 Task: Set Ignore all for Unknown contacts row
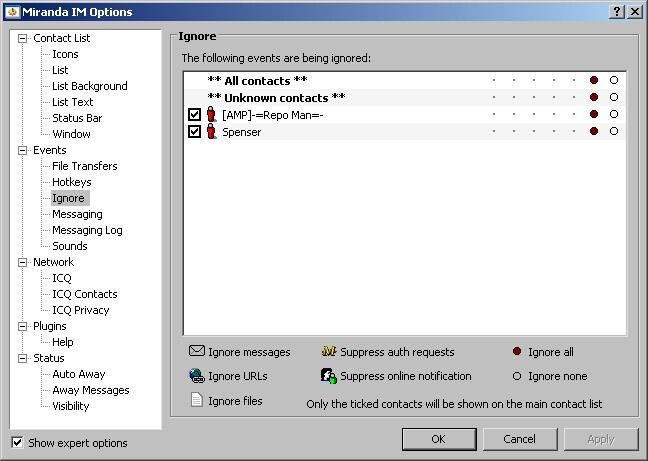click(594, 97)
